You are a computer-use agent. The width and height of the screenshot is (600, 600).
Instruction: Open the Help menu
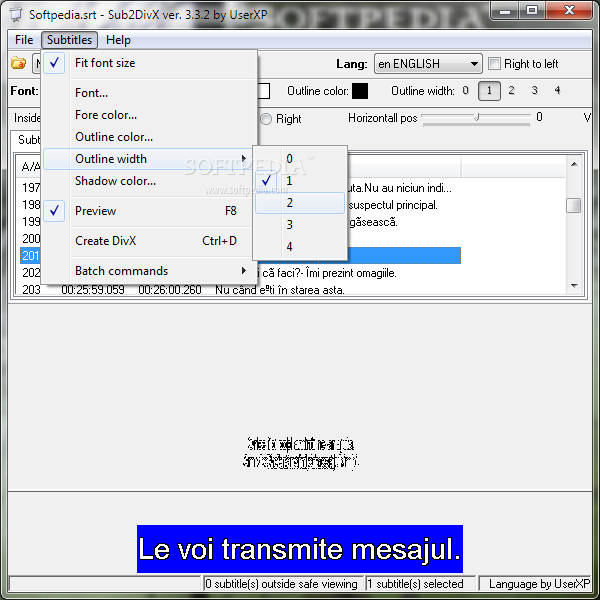[118, 40]
